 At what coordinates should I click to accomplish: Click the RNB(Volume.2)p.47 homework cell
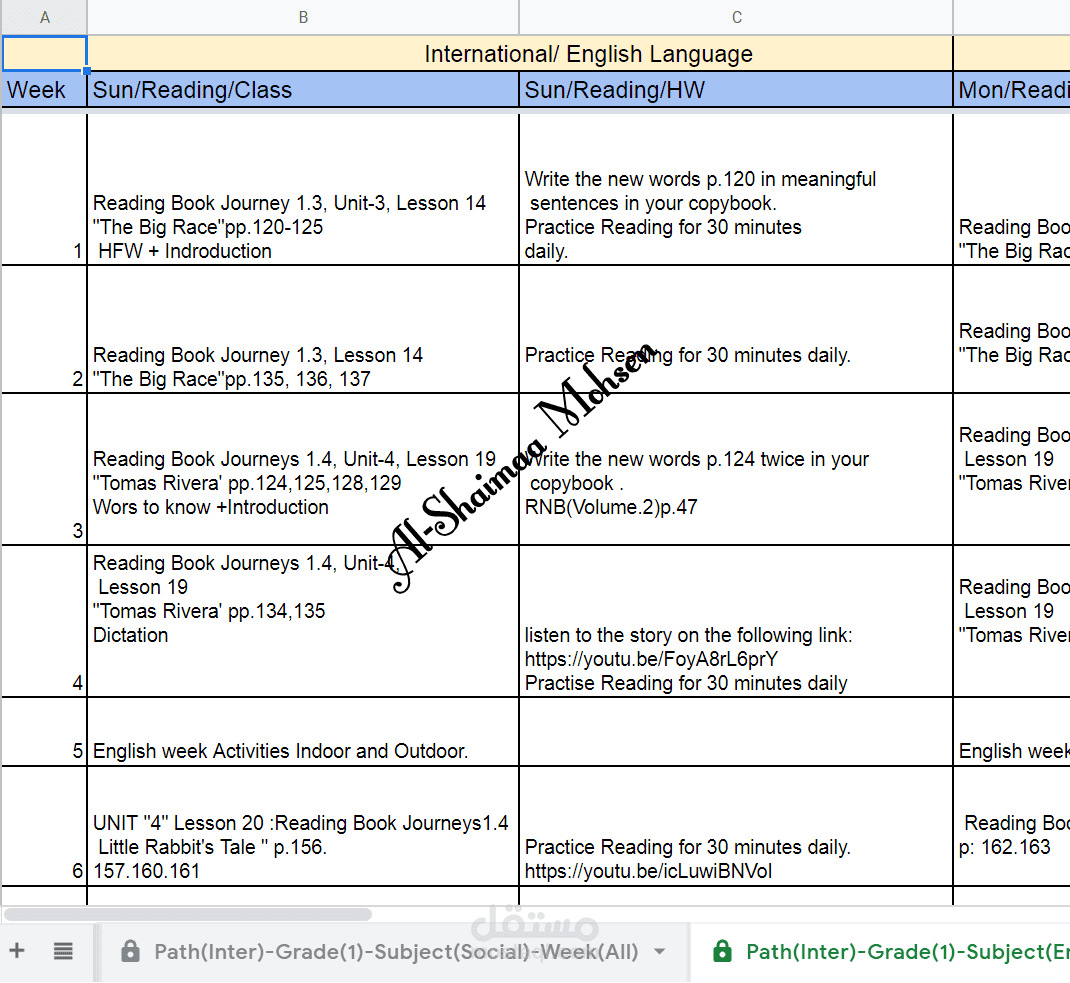736,469
